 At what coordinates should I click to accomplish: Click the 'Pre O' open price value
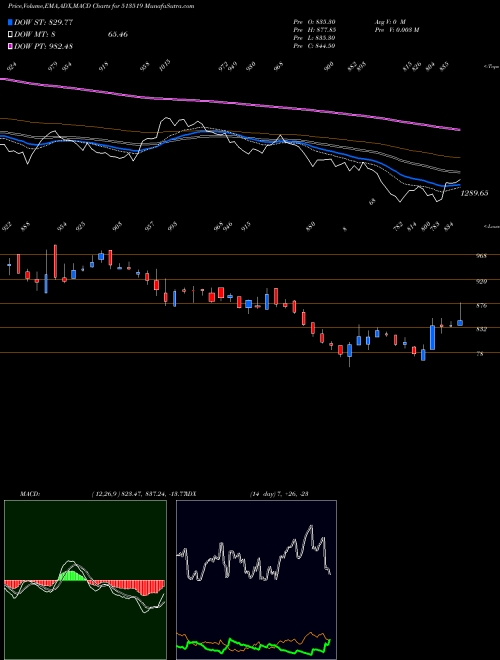tap(314, 22)
